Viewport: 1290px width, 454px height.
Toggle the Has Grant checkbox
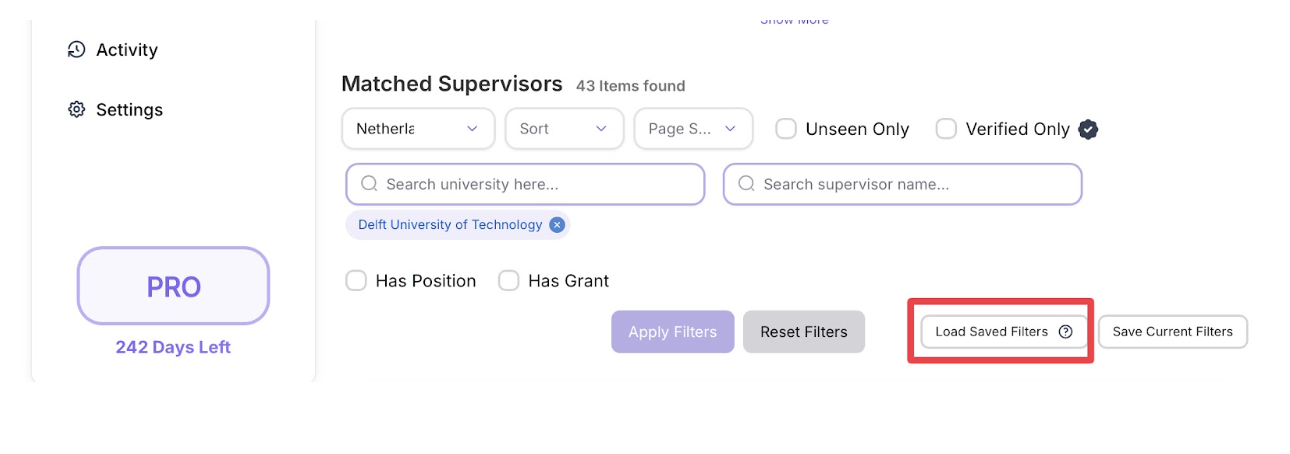[x=509, y=281]
